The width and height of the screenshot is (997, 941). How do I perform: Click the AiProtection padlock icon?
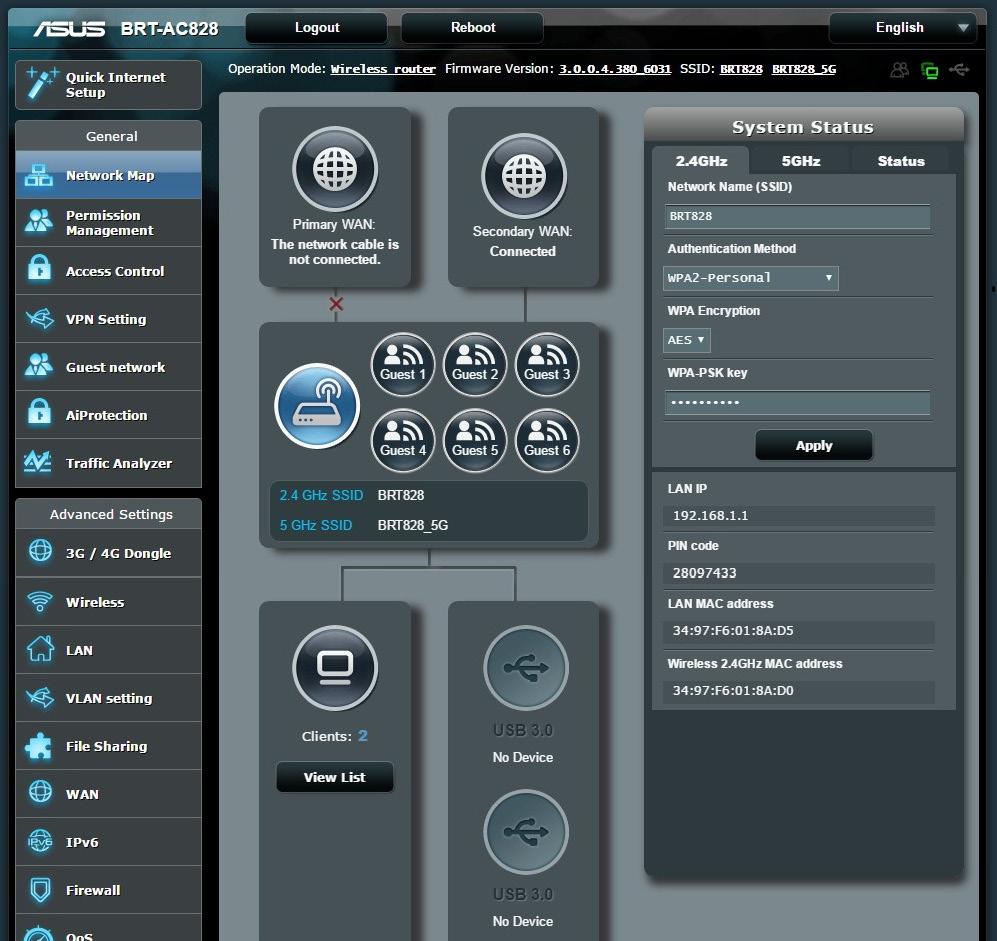click(39, 413)
